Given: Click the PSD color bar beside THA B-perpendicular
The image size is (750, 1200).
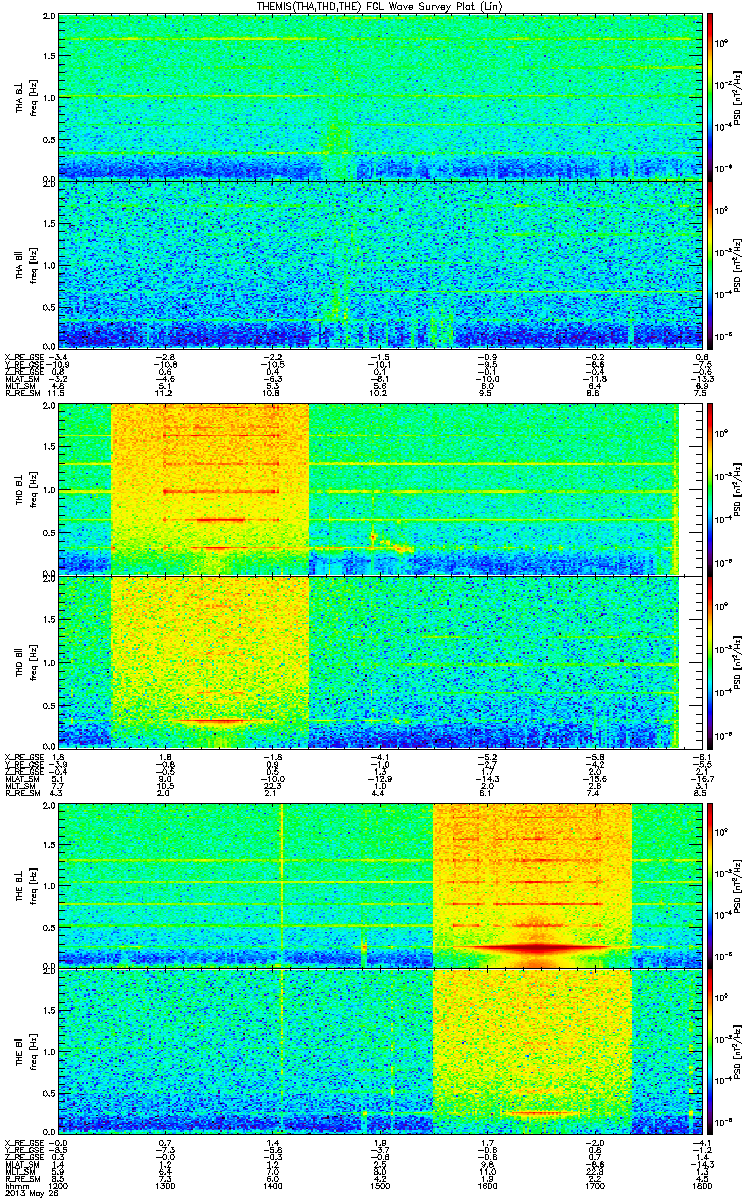Looking at the screenshot, I should [x=710, y=97].
